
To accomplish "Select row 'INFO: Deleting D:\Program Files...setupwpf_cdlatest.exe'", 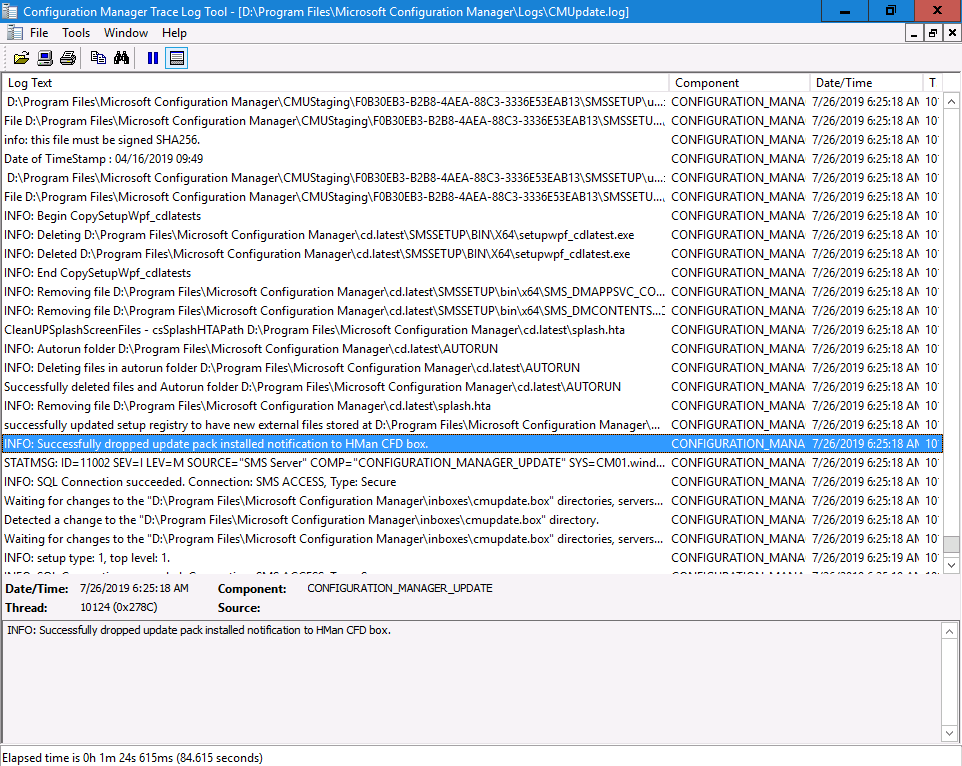I will (x=472, y=235).
